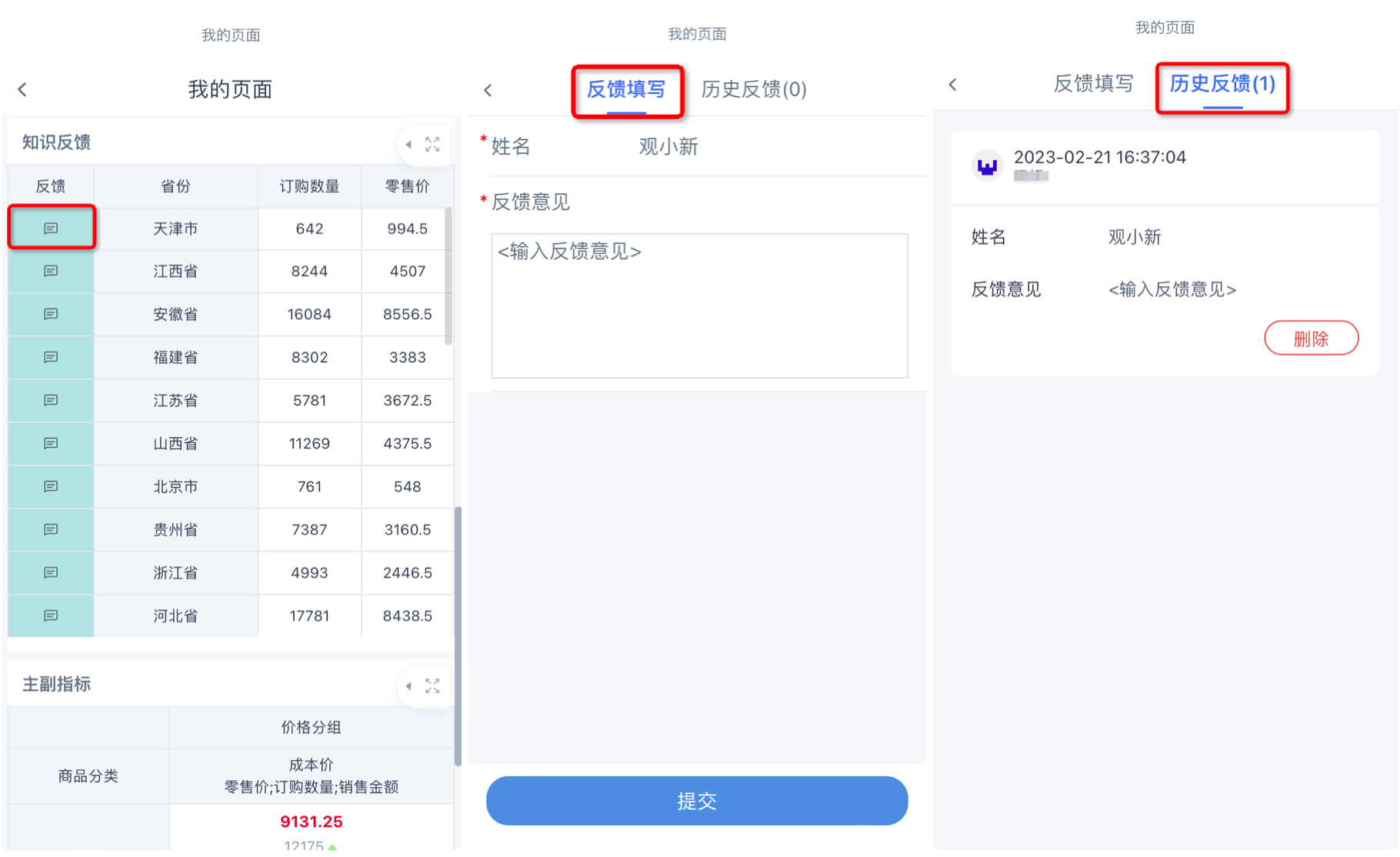This screenshot has height=857, width=1400.
Task: Expand 主副指标 panel to fullscreen
Action: (x=433, y=686)
